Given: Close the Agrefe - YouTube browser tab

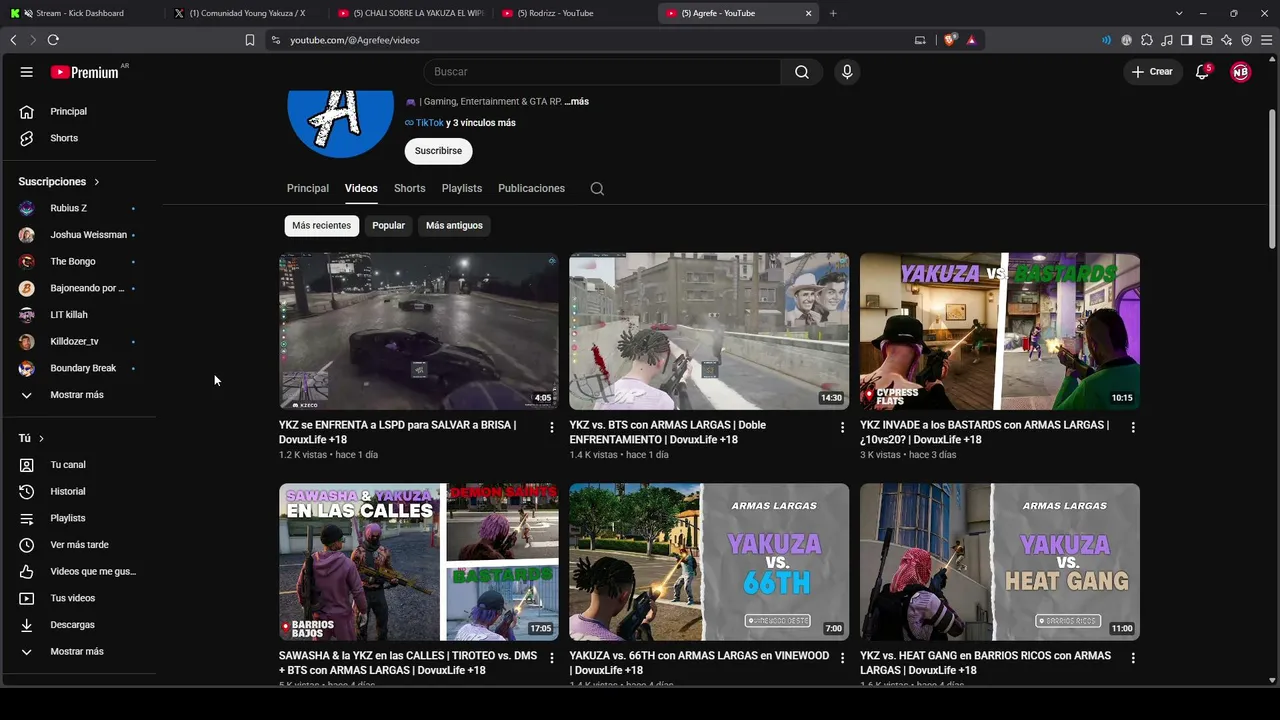Looking at the screenshot, I should [x=809, y=13].
